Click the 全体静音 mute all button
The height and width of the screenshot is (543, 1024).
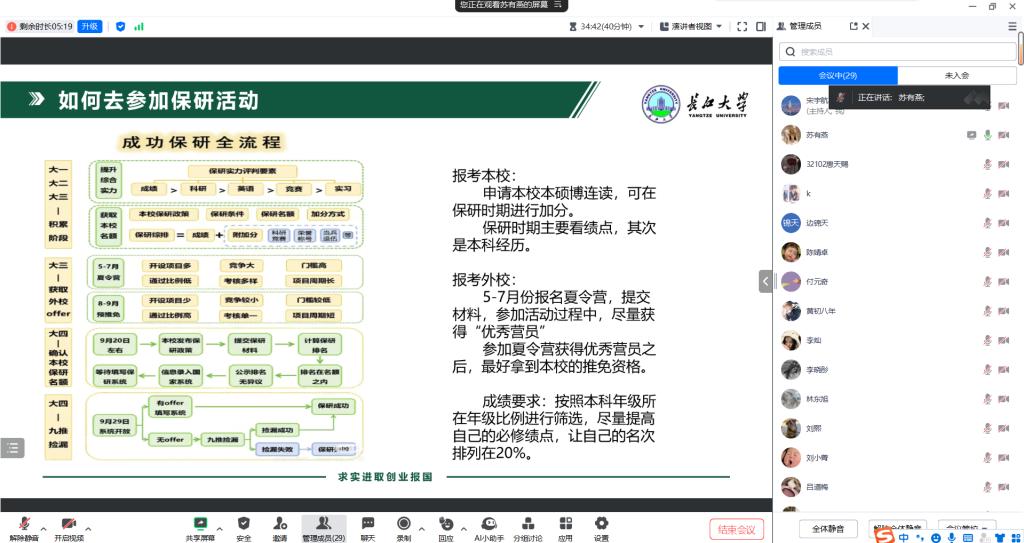(x=827, y=529)
